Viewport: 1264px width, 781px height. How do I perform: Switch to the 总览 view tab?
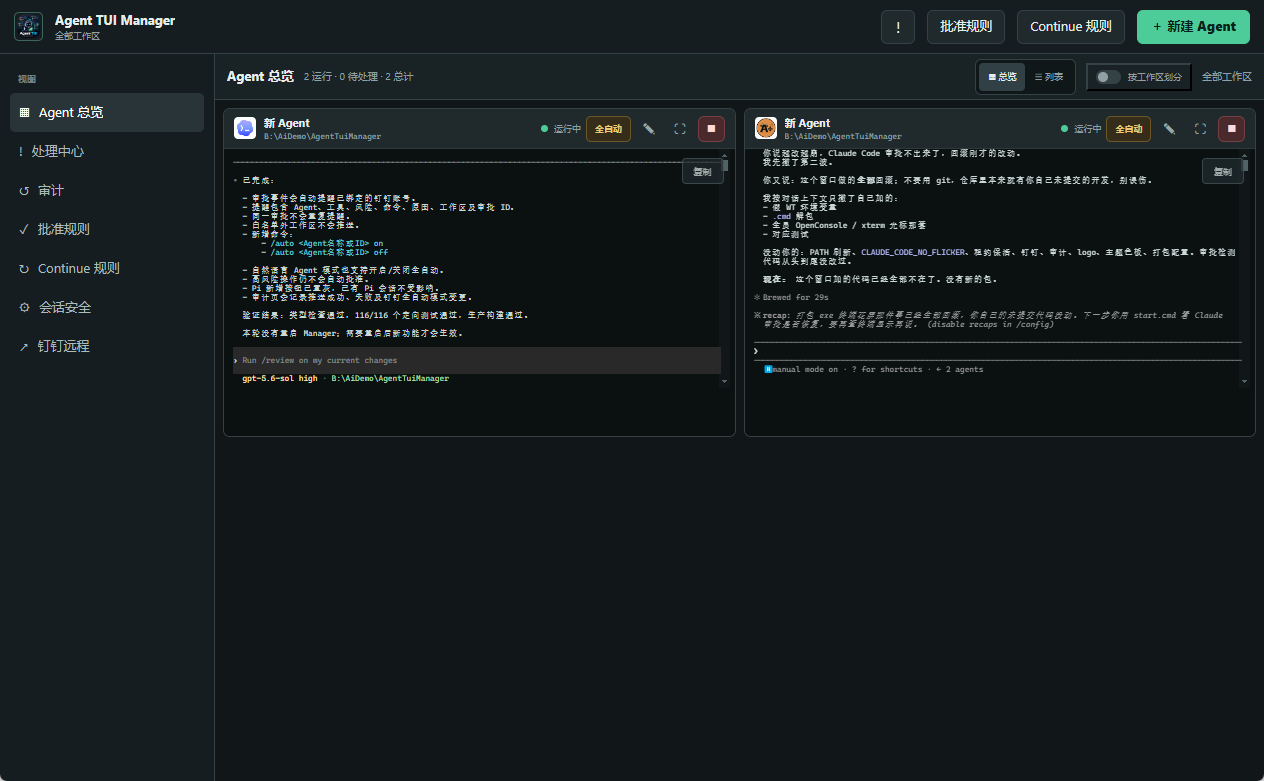[x=1002, y=77]
